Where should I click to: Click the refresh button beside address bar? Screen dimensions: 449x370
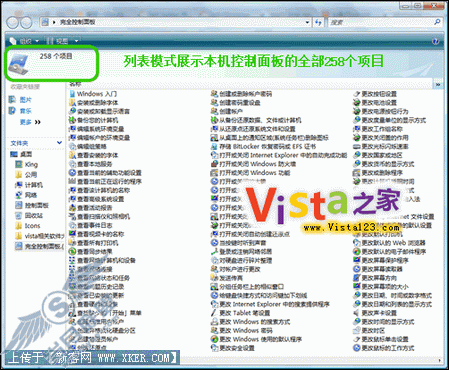[318, 22]
